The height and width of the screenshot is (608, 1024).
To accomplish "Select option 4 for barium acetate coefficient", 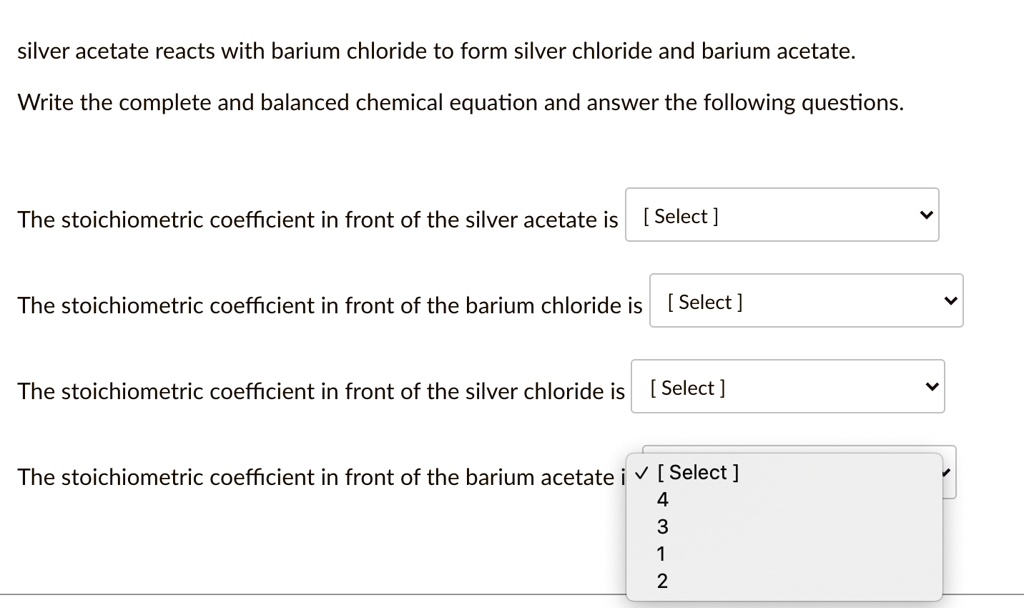I will coord(663,500).
